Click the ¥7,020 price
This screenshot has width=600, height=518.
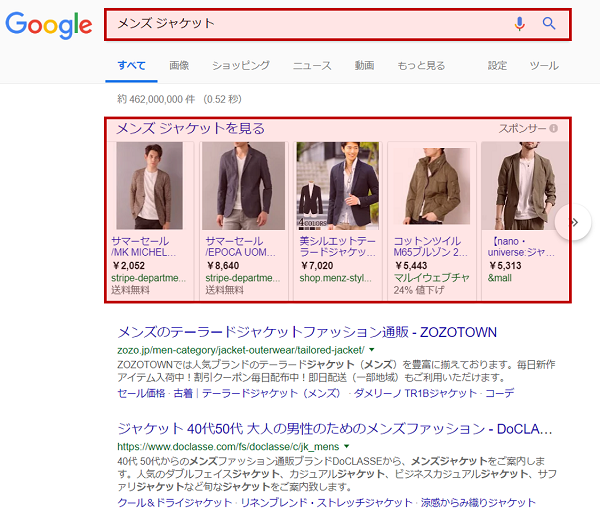click(317, 266)
